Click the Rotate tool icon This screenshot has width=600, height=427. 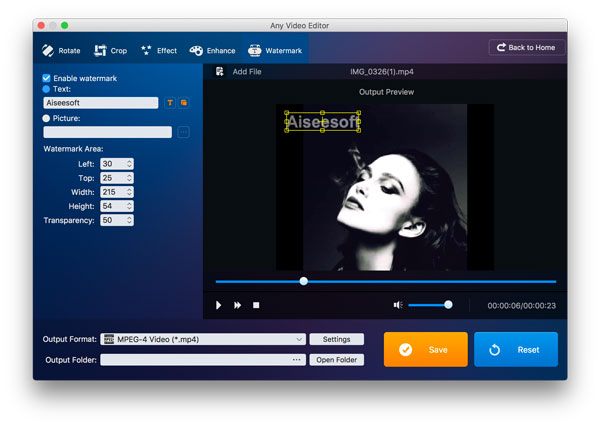(x=48, y=50)
